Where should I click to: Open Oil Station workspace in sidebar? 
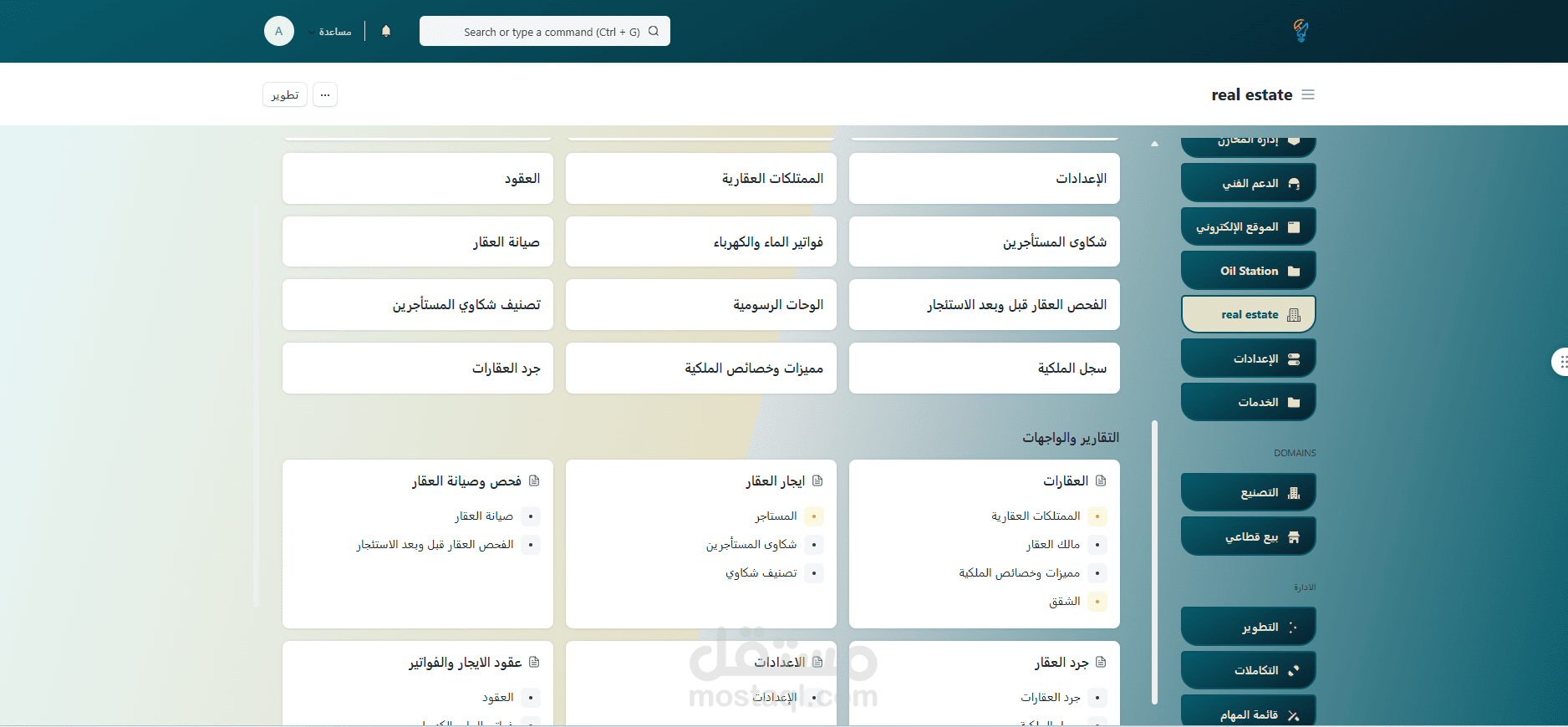(1248, 271)
